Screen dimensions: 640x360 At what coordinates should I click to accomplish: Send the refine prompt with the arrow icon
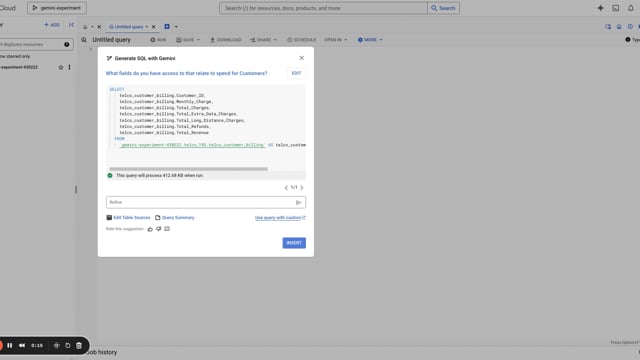point(298,202)
